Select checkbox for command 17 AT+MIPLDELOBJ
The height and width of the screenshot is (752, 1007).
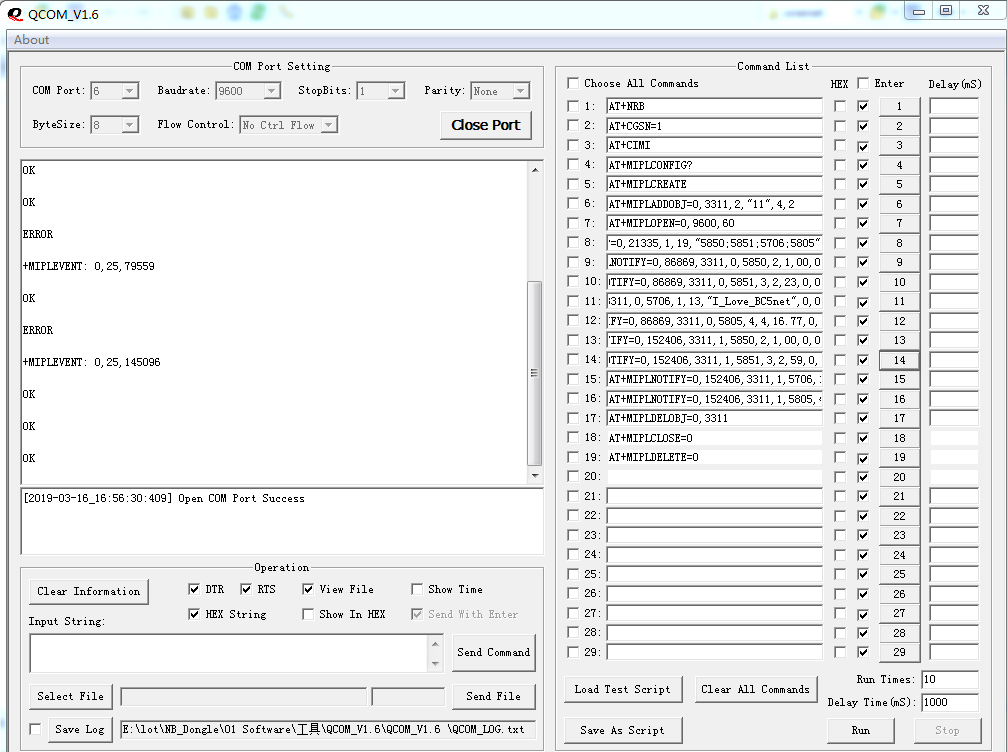coord(573,418)
